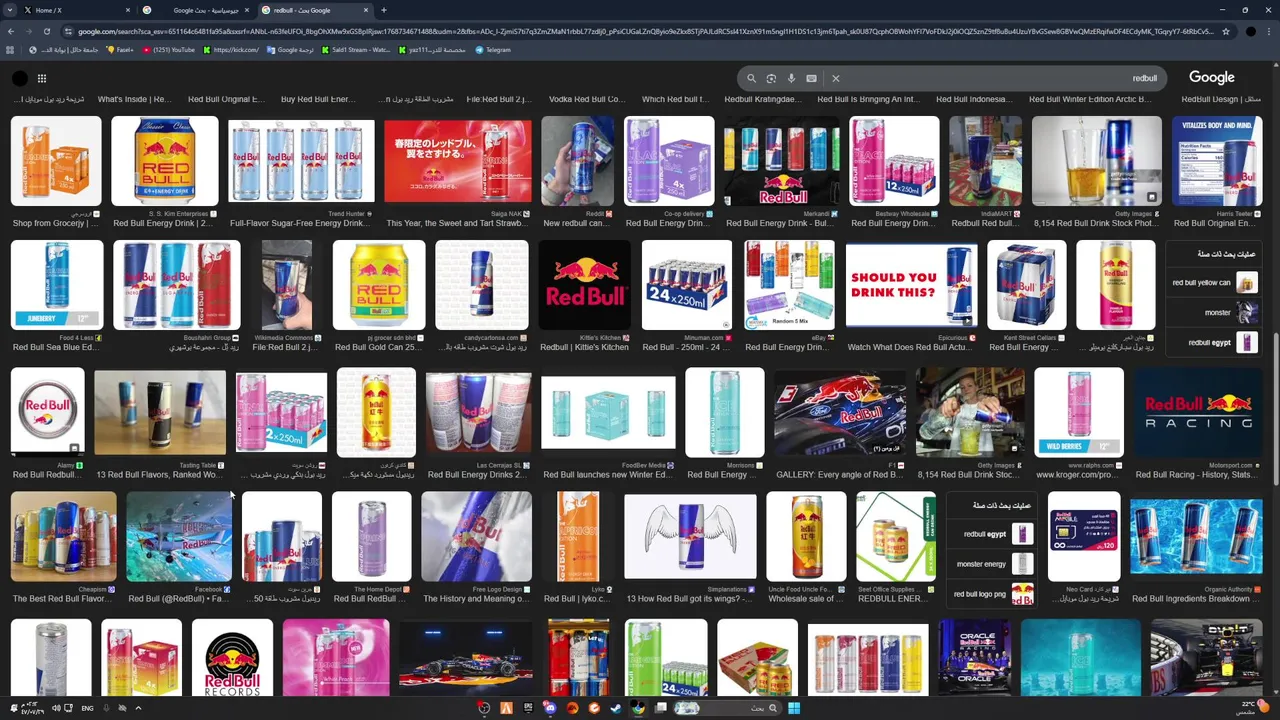Viewport: 1280px width, 720px height.
Task: Open the kick.com bookmark
Action: [x=230, y=50]
